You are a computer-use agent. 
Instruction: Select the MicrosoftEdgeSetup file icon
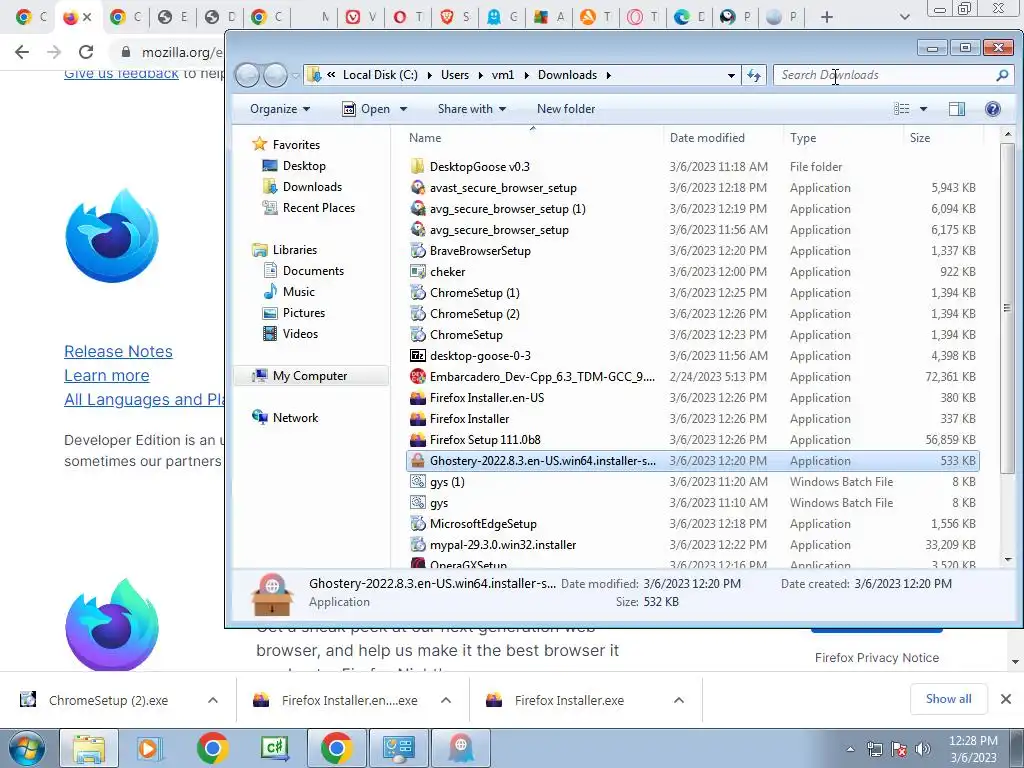click(x=418, y=524)
